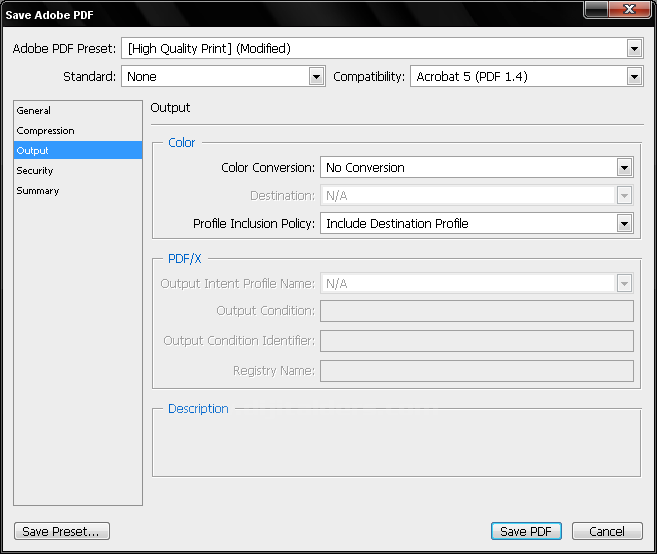Select the Security section in sidebar
The image size is (657, 554).
coord(78,170)
